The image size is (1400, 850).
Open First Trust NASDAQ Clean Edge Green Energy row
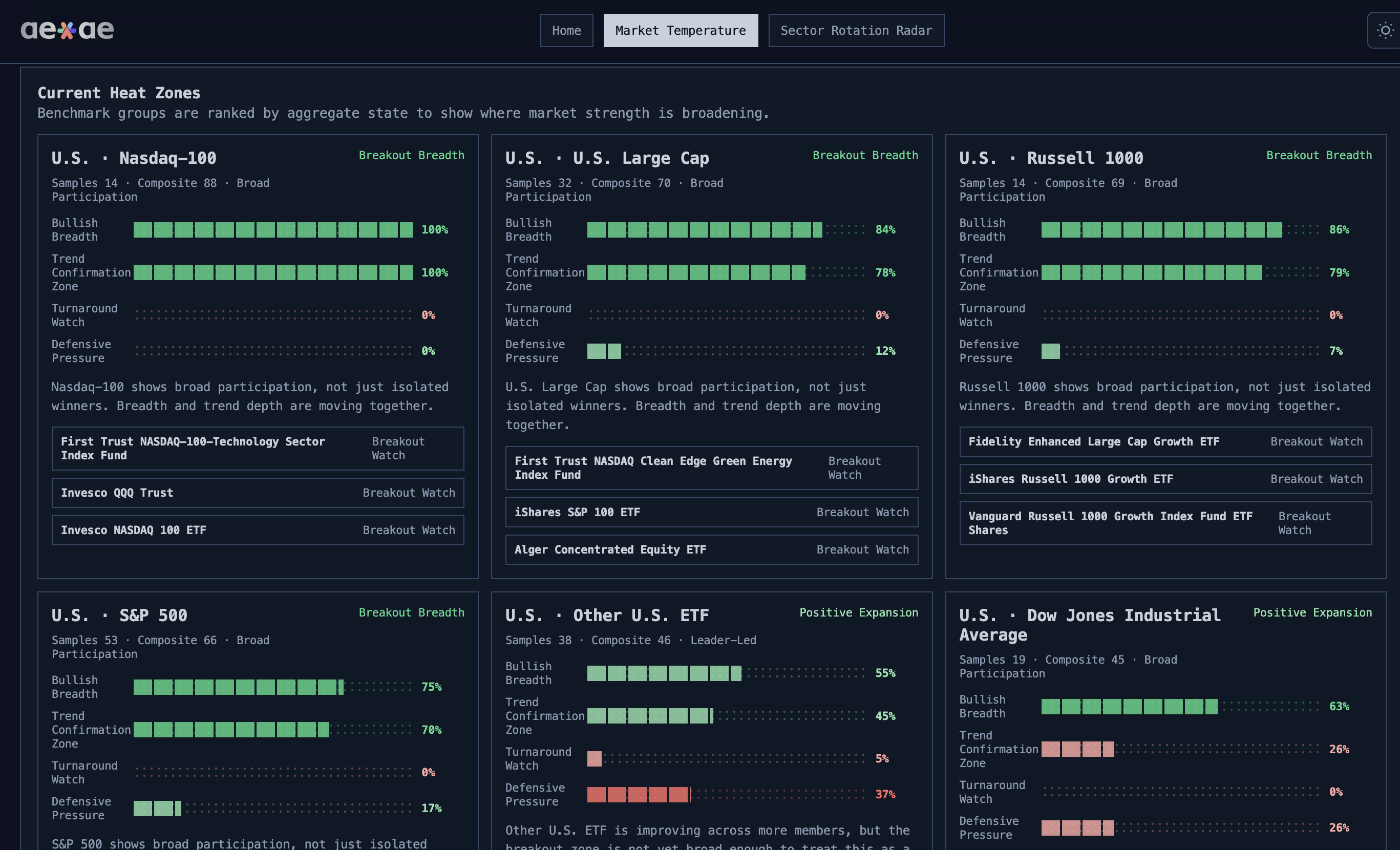pyautogui.click(x=711, y=468)
